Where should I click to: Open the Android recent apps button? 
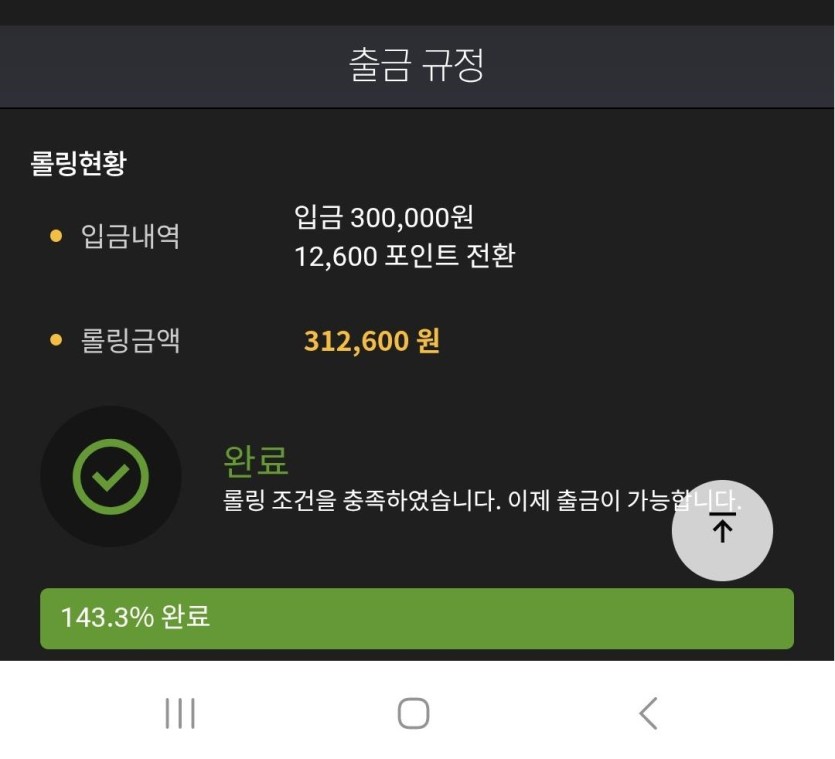click(180, 713)
